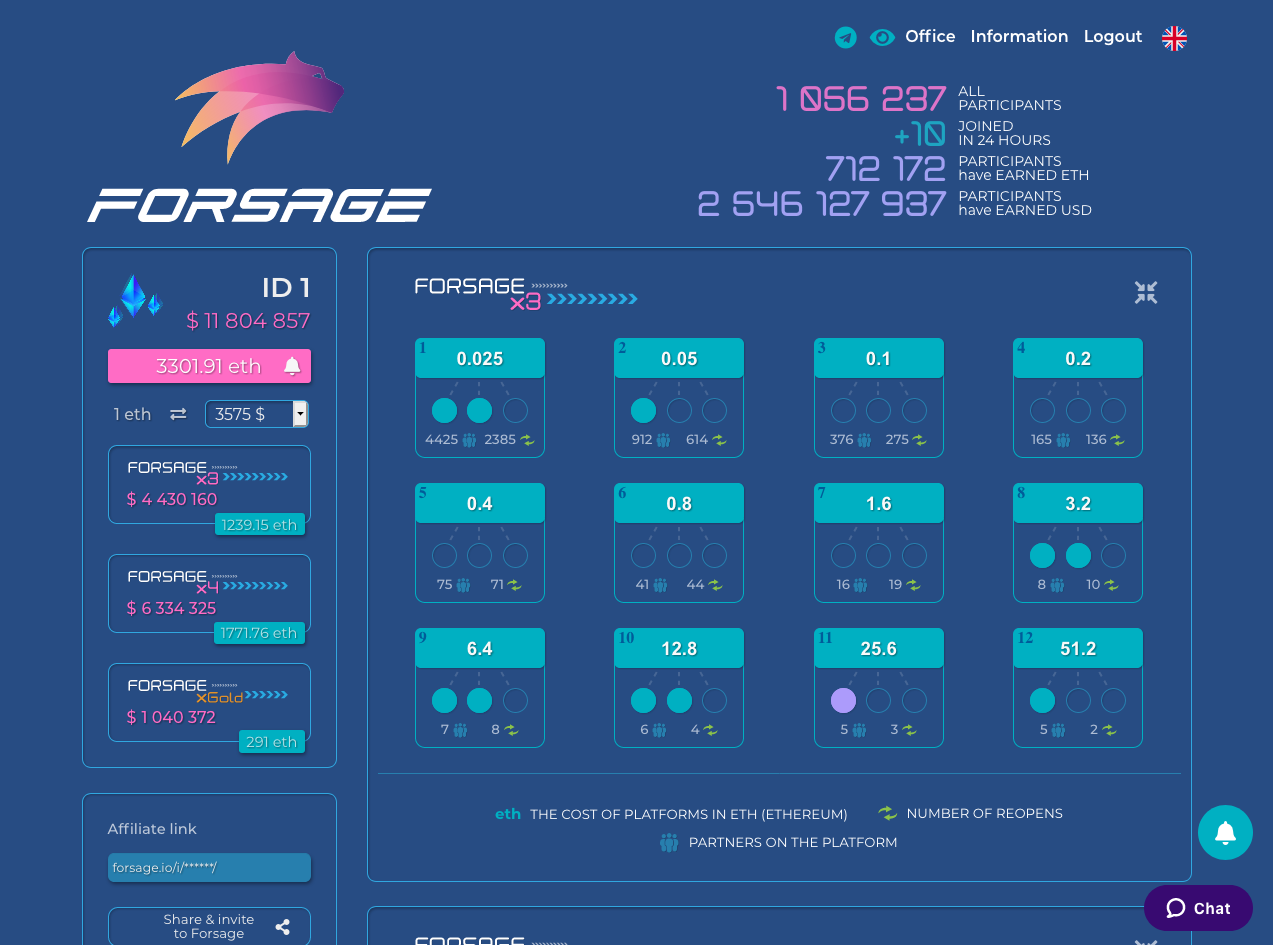The image size is (1273, 945).
Task: Click the $ 11 804 857 total amount
Action: point(248,321)
